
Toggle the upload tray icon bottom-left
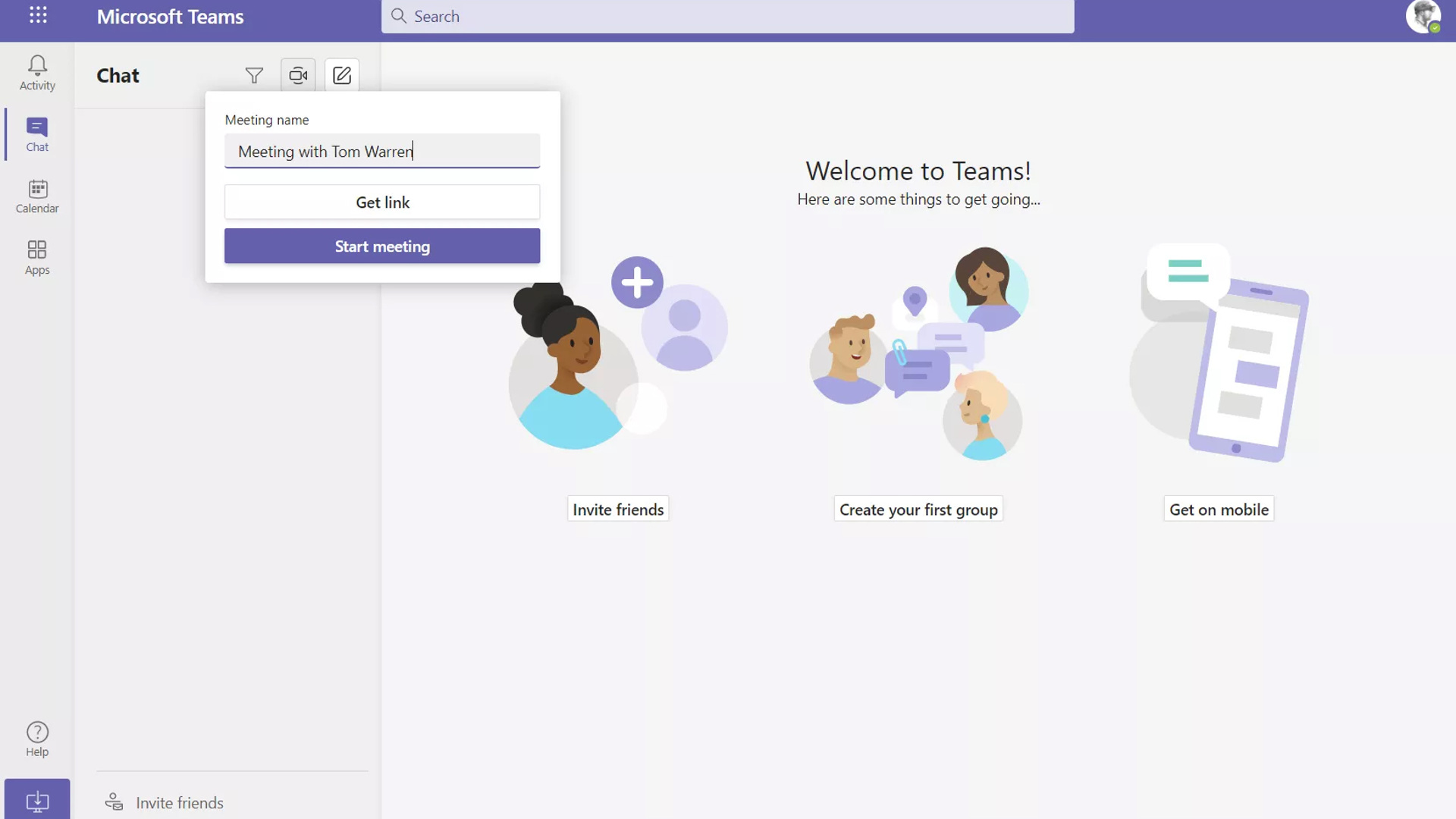(37, 800)
